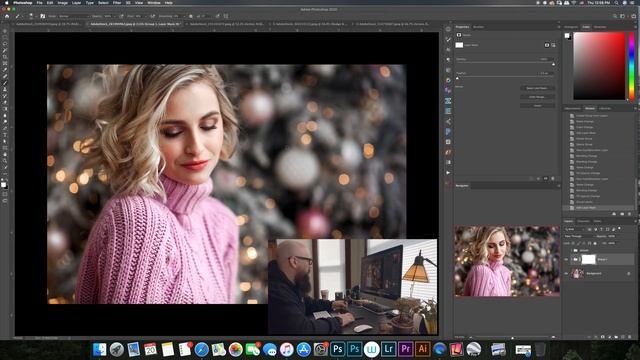Select the Pen tool
Viewport: 640px width, 360px height.
click(5, 128)
